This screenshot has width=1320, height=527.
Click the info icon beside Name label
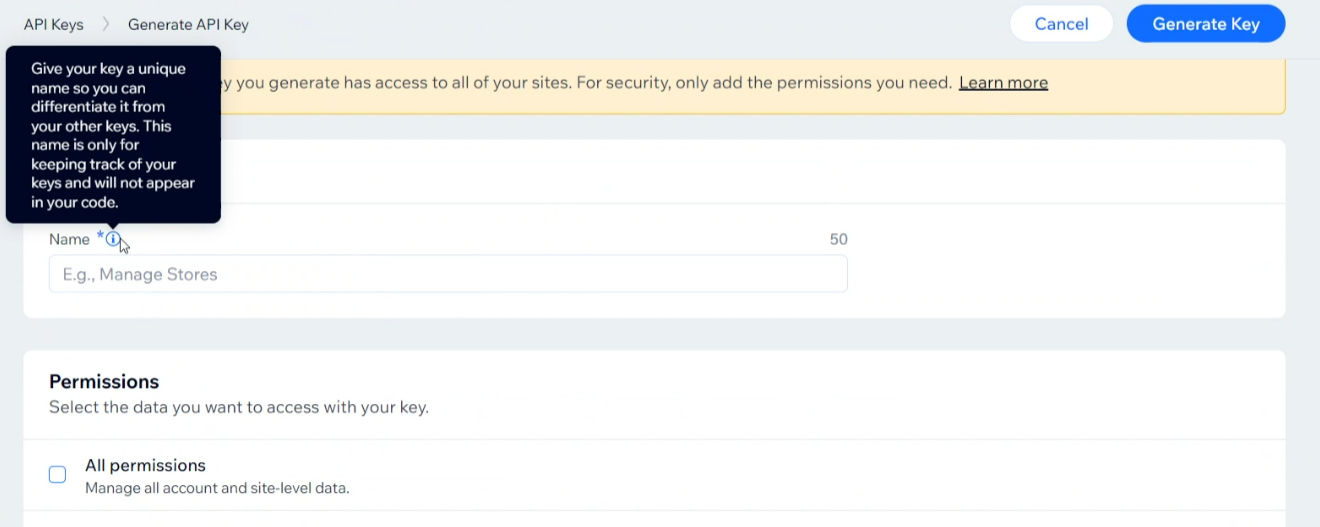pos(113,239)
